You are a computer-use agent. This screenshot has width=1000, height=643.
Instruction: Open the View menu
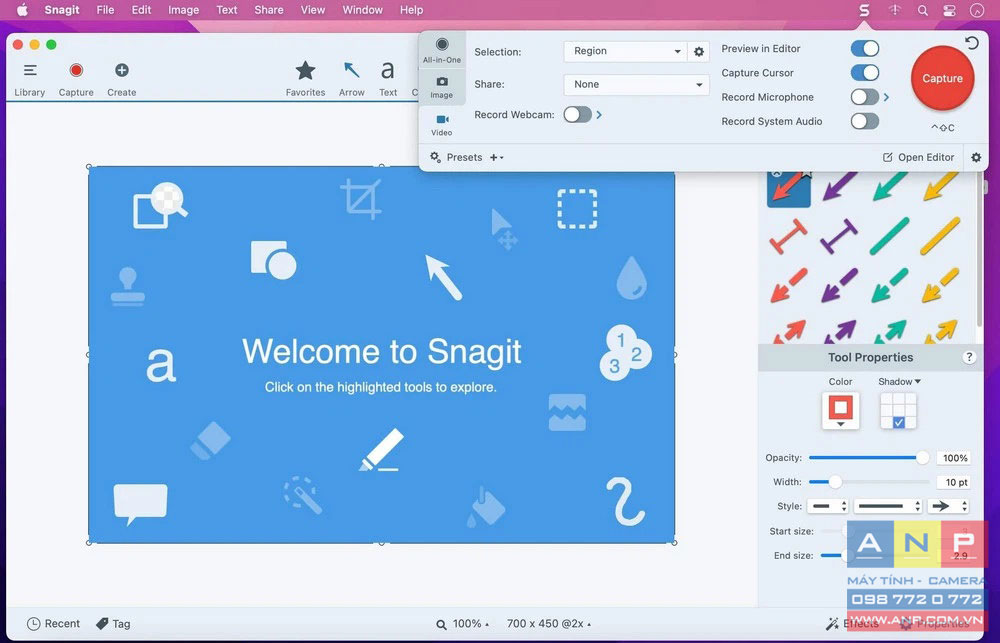point(312,10)
